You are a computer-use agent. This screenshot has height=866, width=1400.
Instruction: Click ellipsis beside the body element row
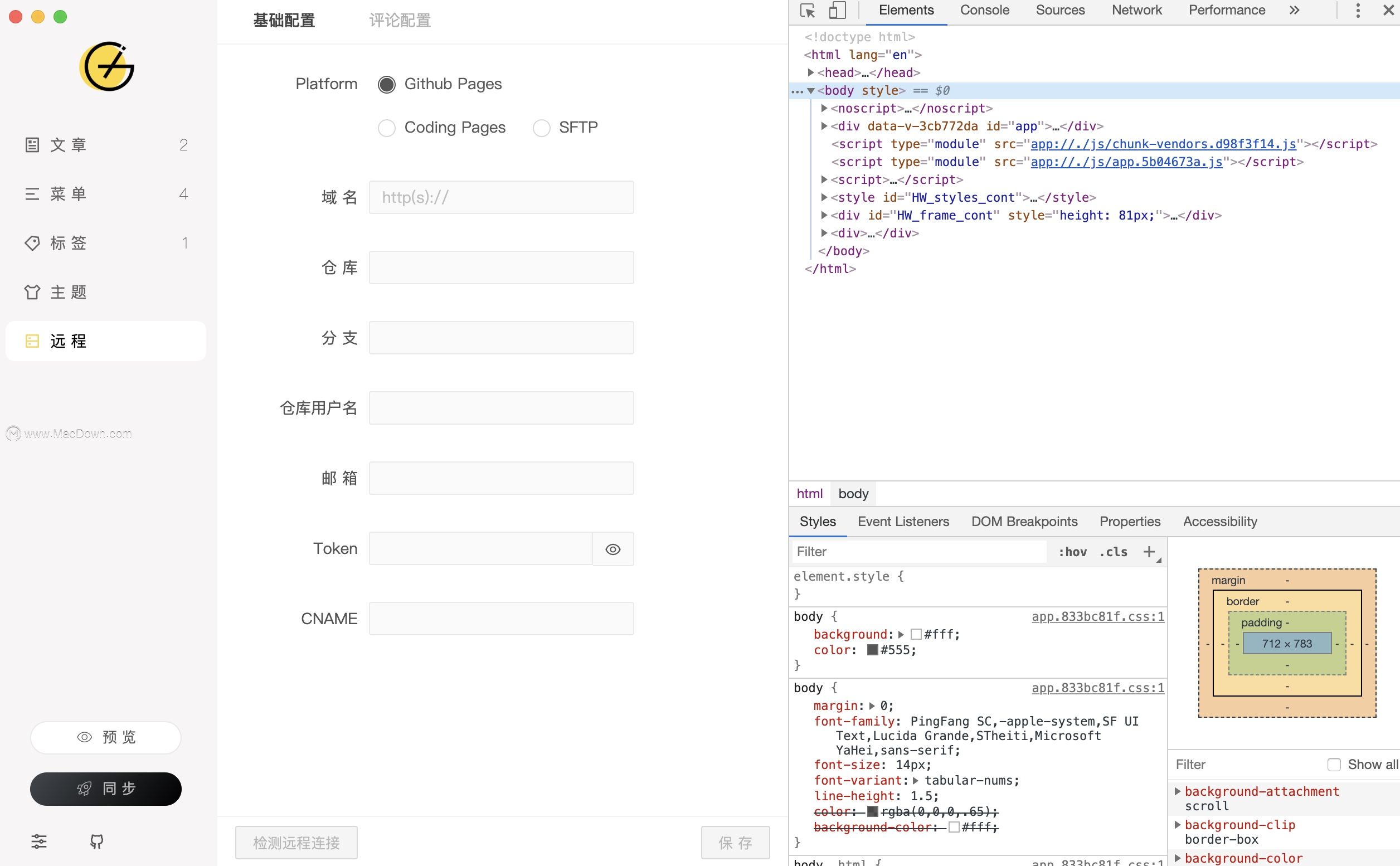(798, 91)
